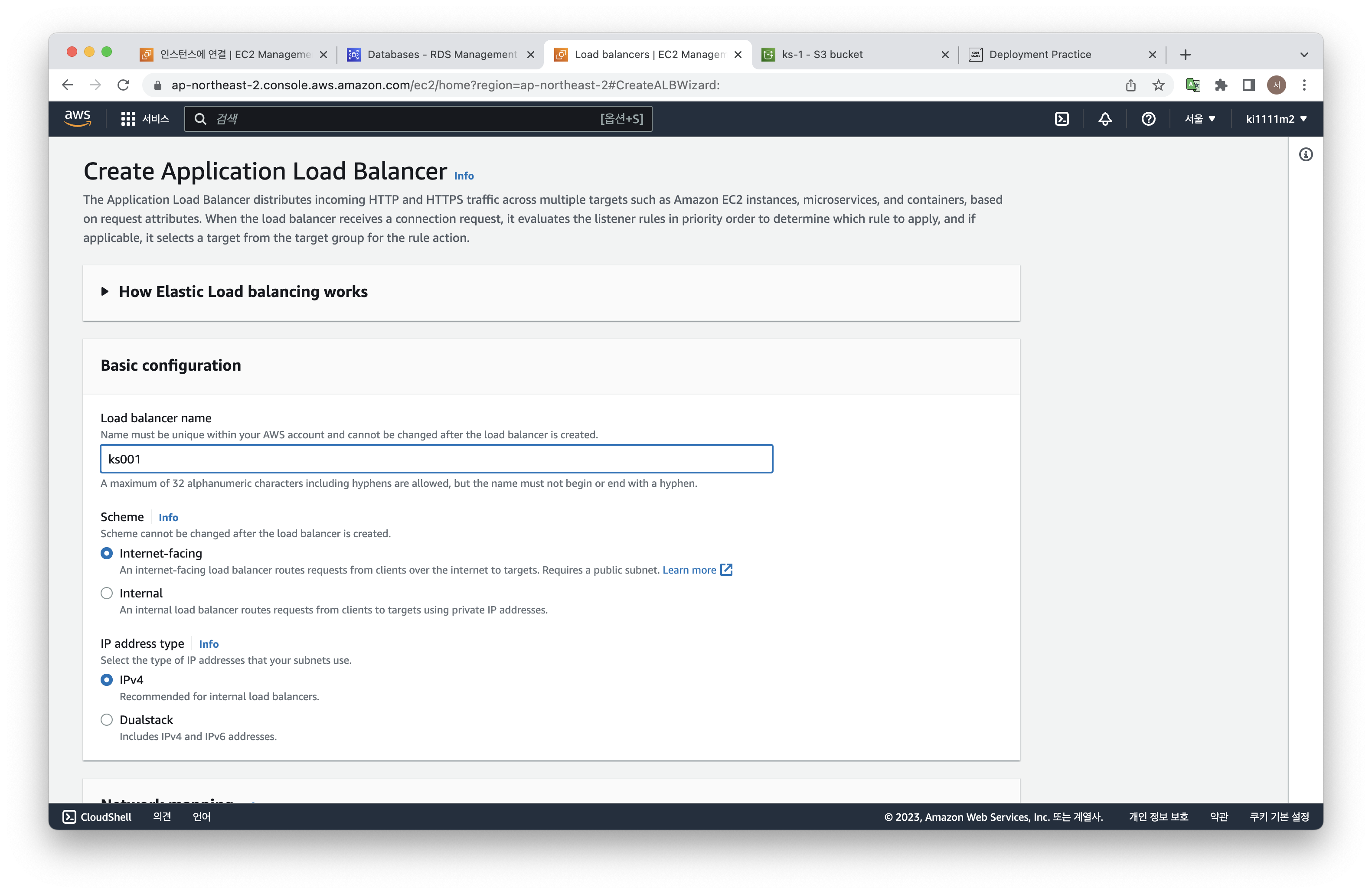
Task: Select the Internet-facing scheme radio button
Action: tap(107, 553)
